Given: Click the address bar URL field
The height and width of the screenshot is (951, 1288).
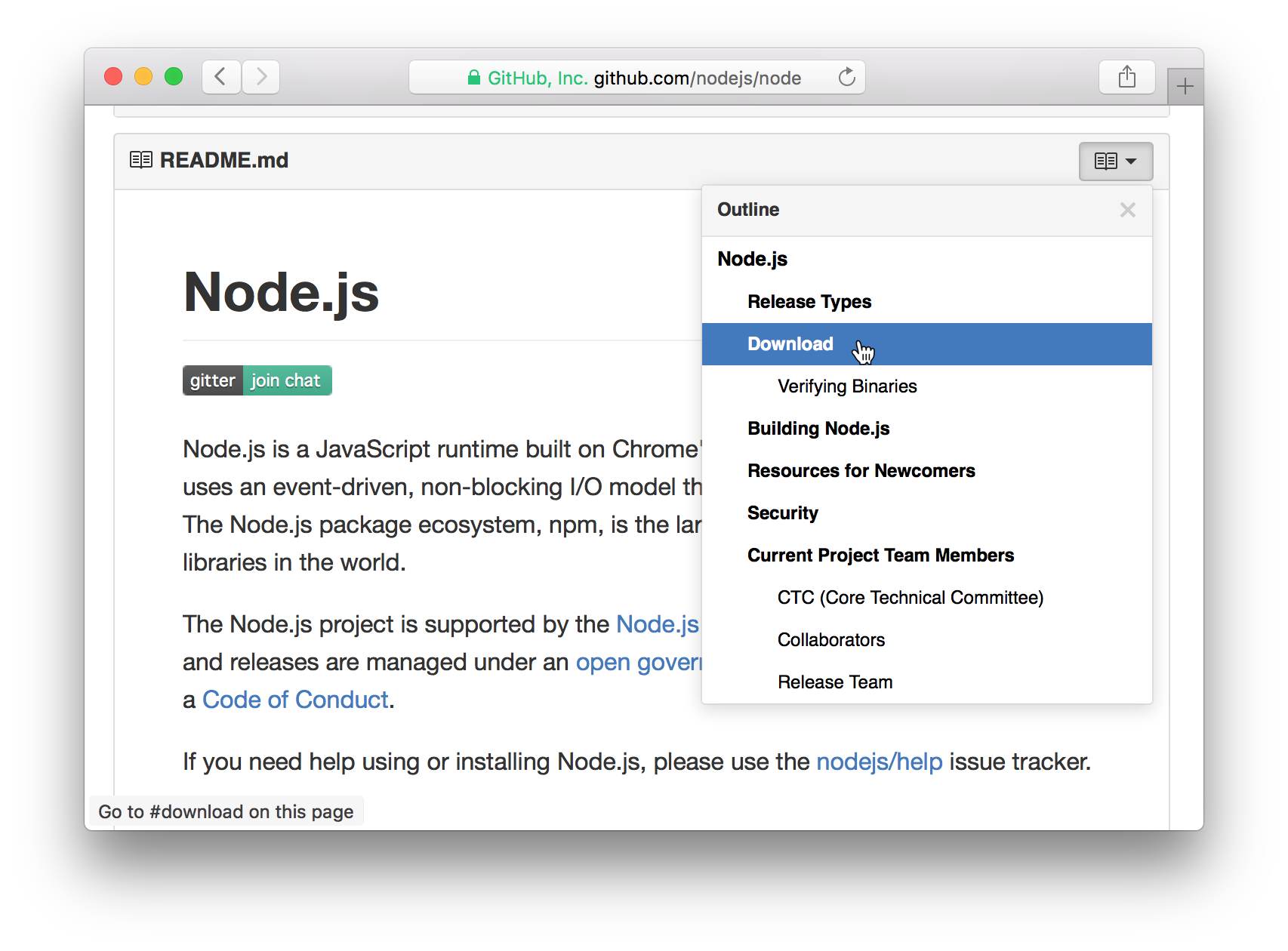Looking at the screenshot, I should 637,77.
